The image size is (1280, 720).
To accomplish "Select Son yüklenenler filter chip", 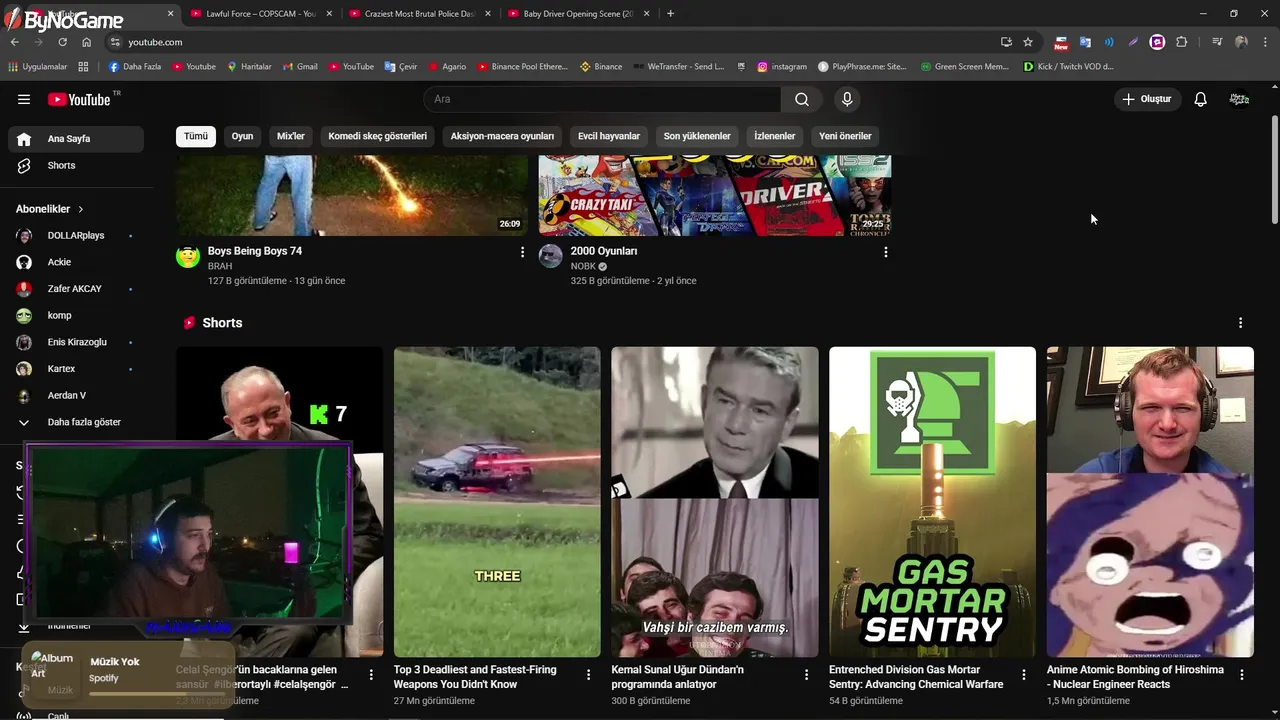I will [697, 136].
